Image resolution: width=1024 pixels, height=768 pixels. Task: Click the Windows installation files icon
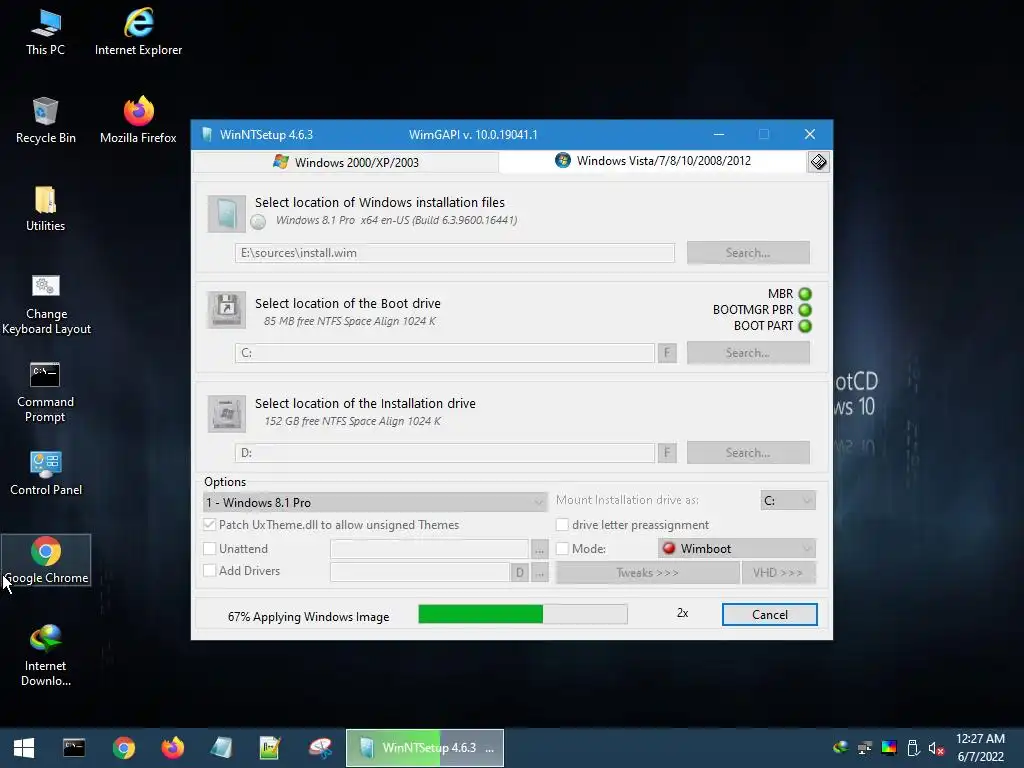[x=226, y=213]
